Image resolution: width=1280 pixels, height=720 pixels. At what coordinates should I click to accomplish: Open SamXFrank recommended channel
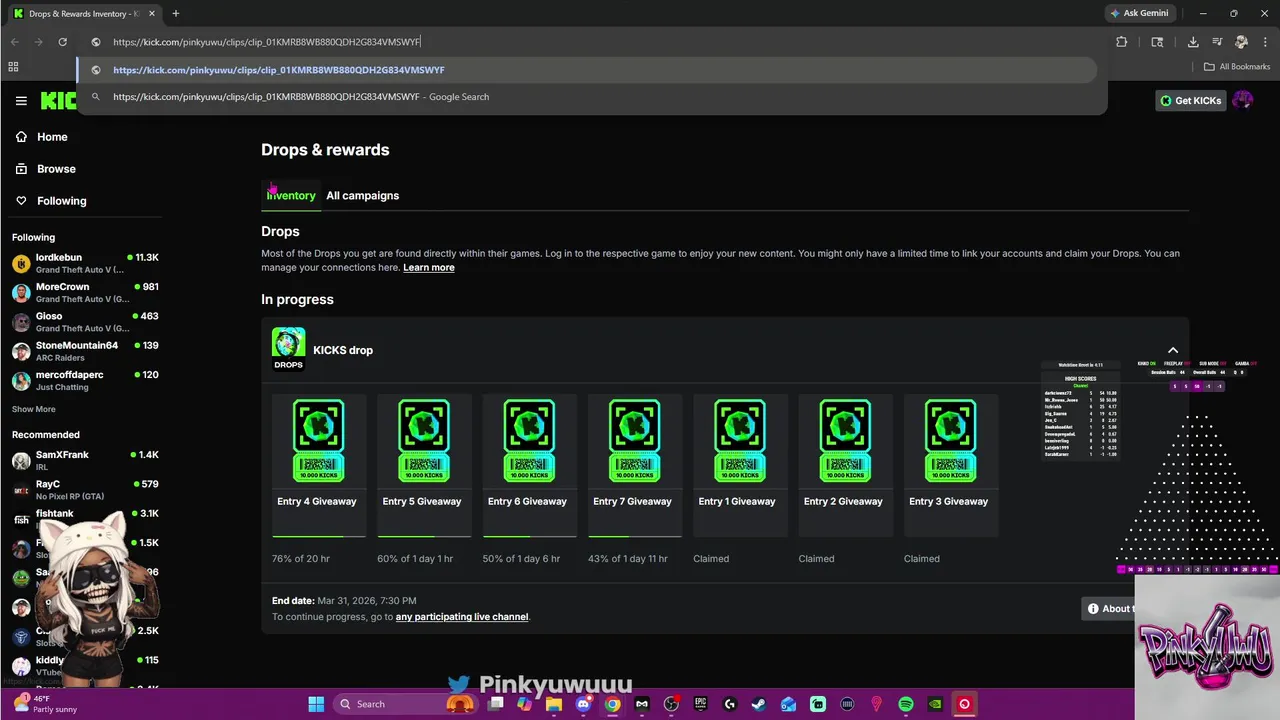click(84, 460)
